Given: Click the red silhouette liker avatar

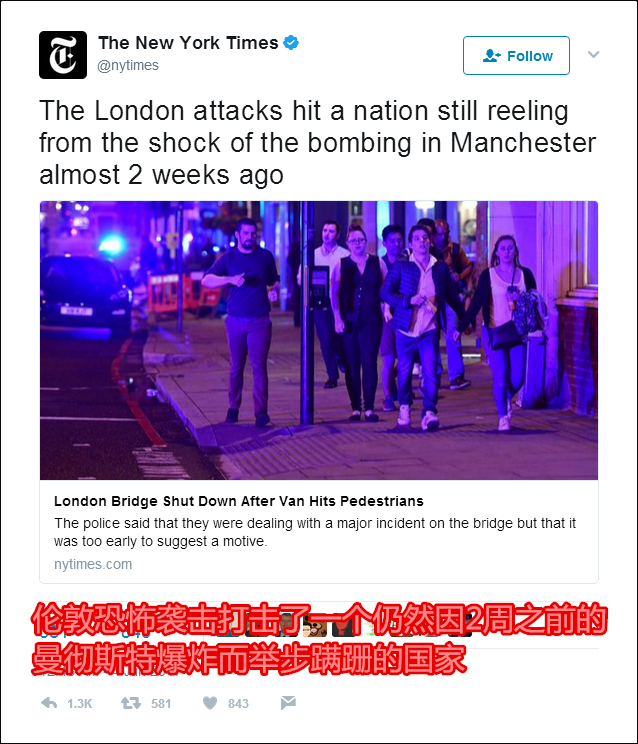Looking at the screenshot, I should (343, 626).
